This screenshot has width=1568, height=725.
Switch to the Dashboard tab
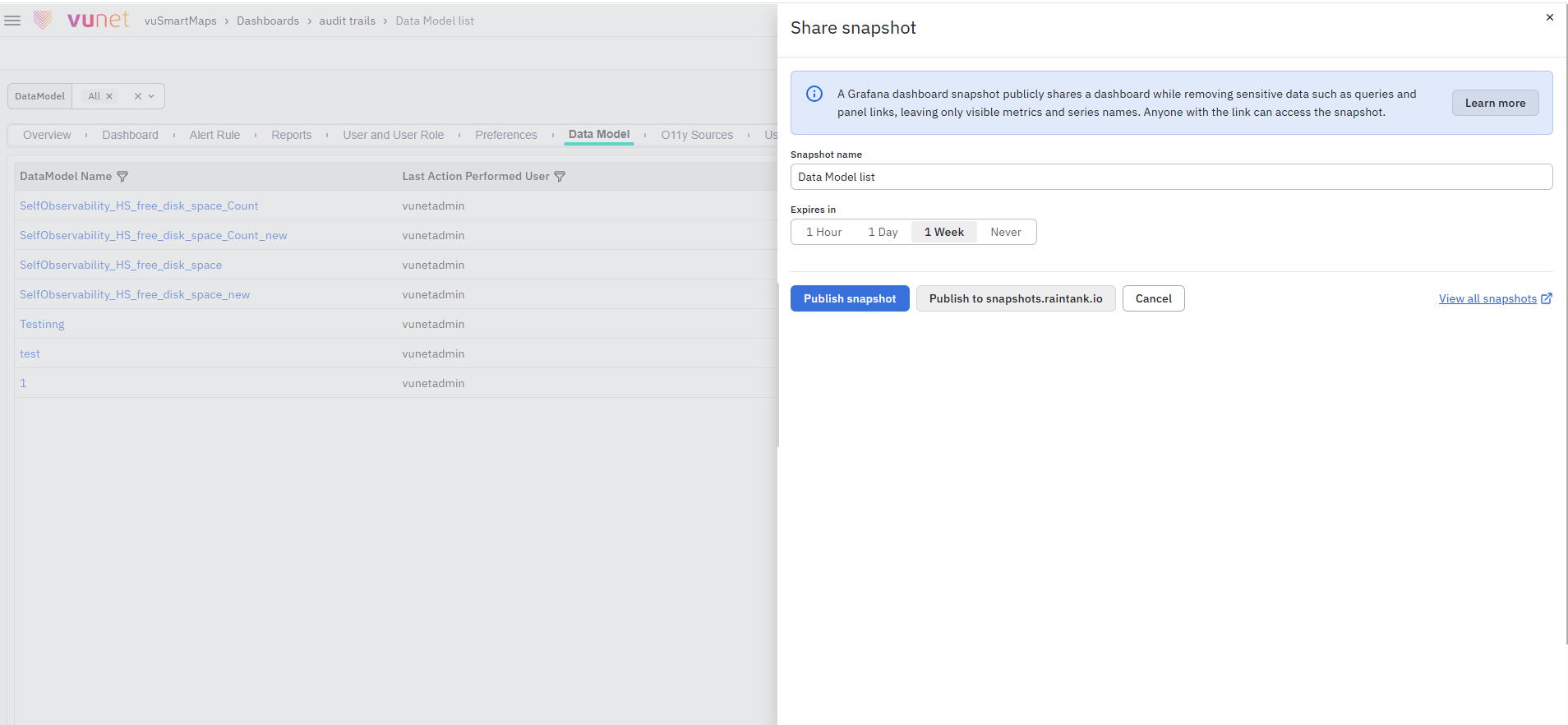click(130, 135)
